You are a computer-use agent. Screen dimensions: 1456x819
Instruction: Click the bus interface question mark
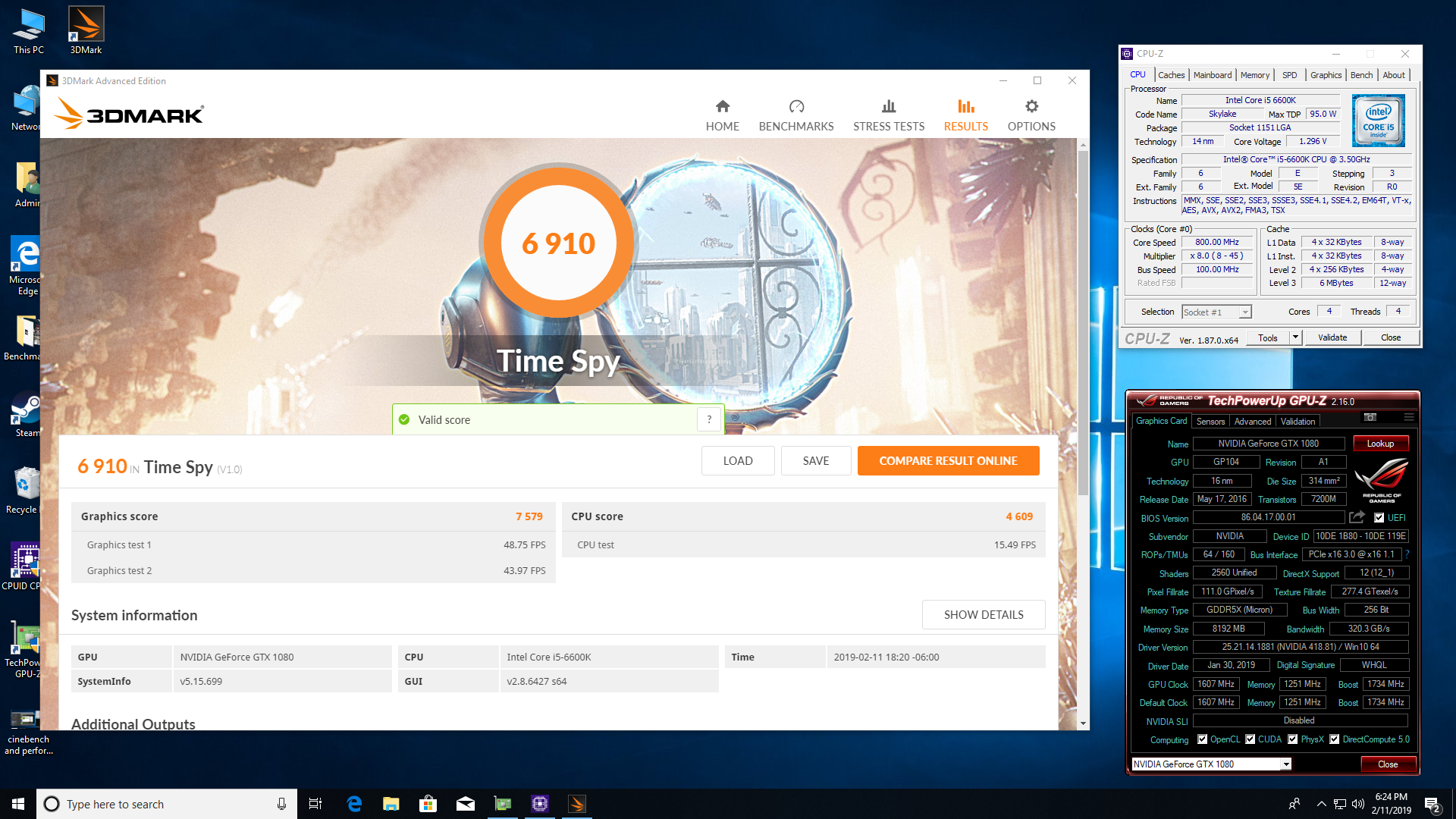1407,554
